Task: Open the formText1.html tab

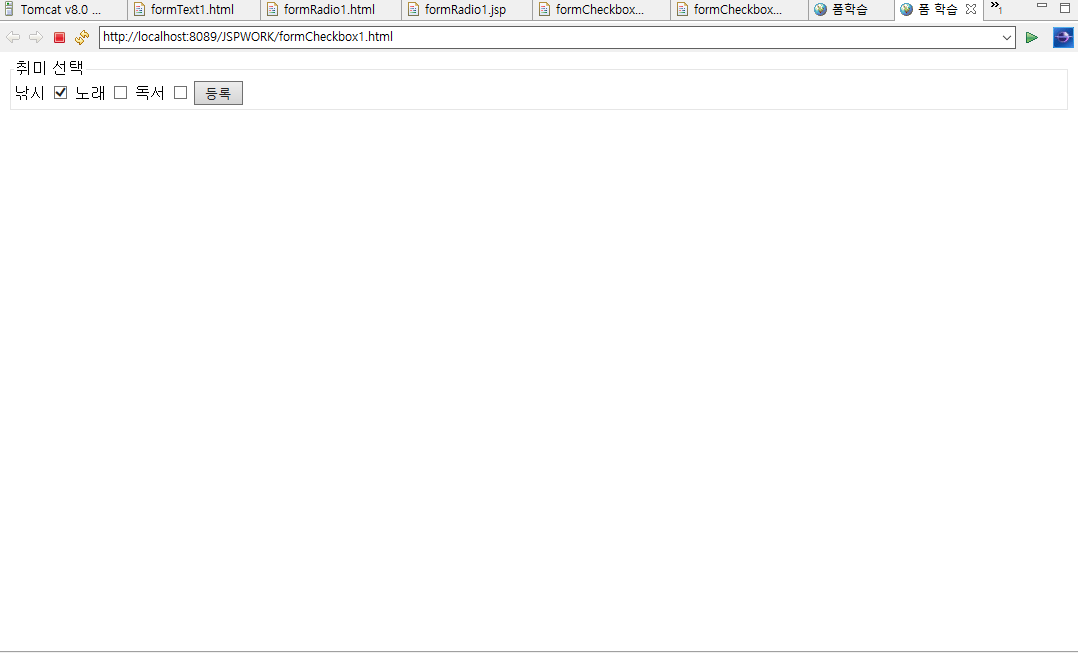Action: click(x=192, y=10)
